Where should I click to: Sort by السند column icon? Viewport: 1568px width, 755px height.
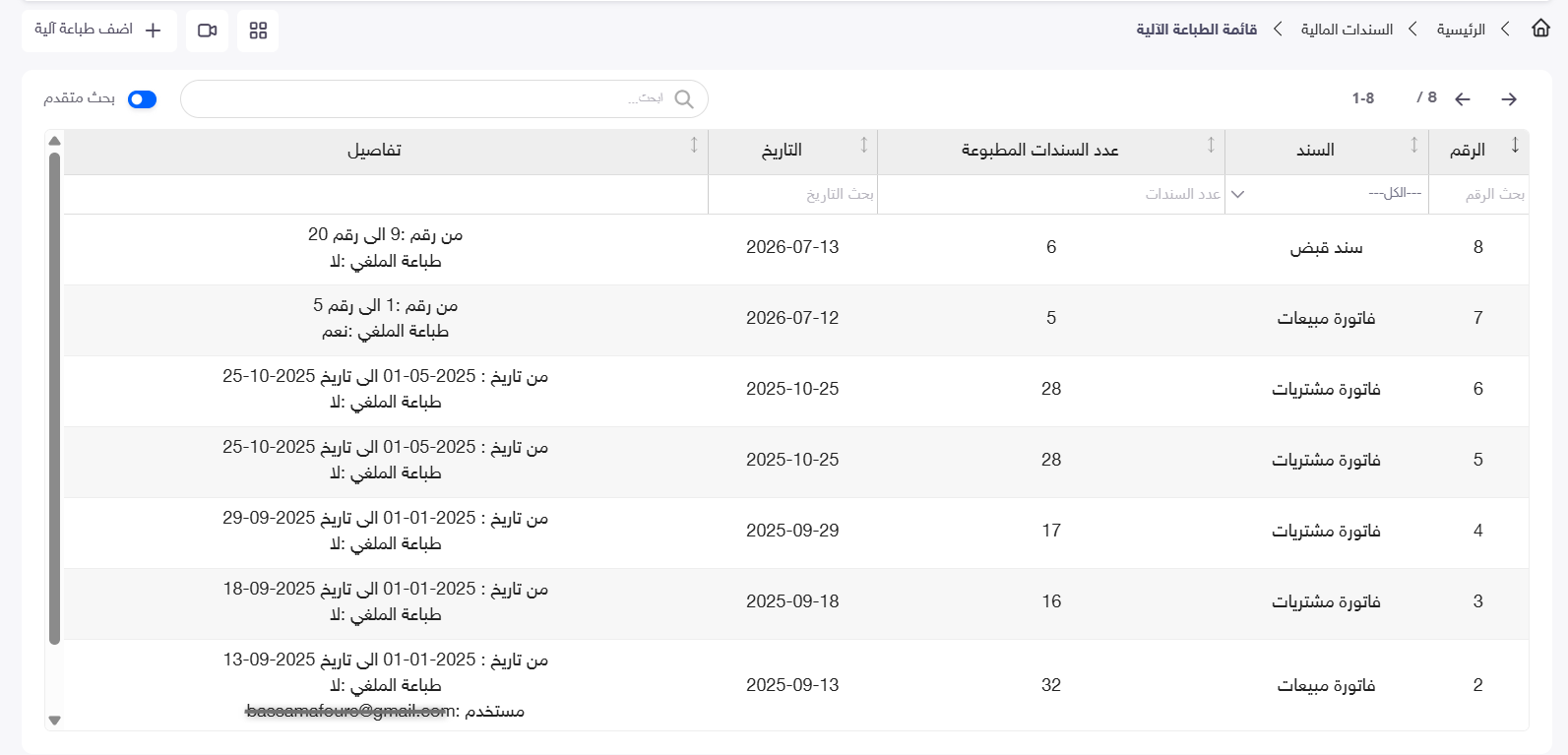point(1414,146)
